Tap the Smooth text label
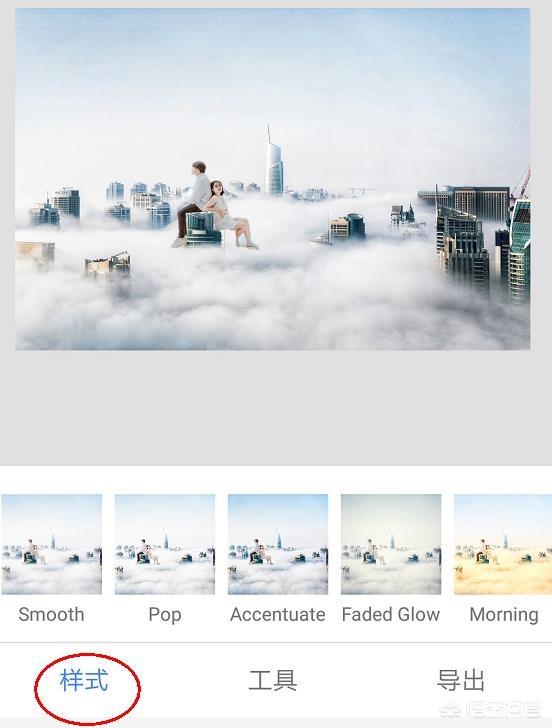This screenshot has height=728, width=552. click(51, 614)
